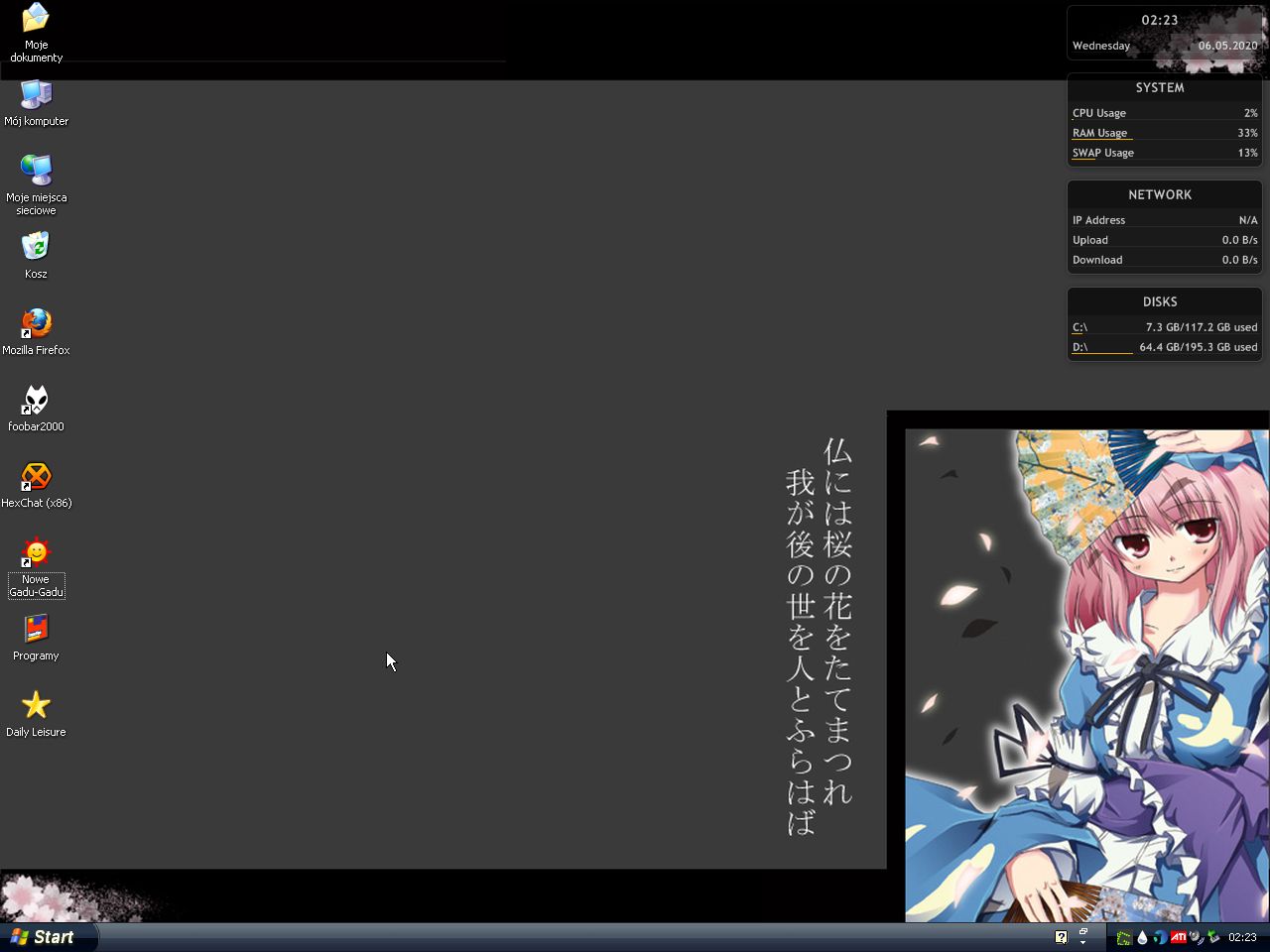The image size is (1270, 952).
Task: Select the Moje miejsca sieciowe icon
Action: (36, 185)
